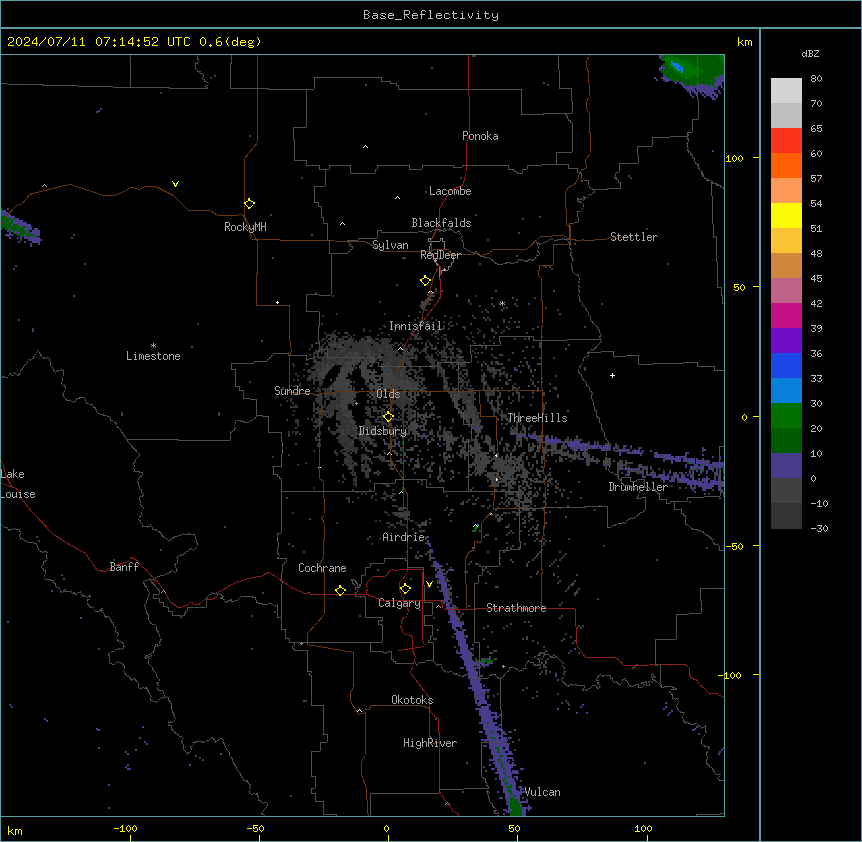Image resolution: width=862 pixels, height=842 pixels.
Task: Select the green echo near Vulcan at bottom
Action: 516,807
